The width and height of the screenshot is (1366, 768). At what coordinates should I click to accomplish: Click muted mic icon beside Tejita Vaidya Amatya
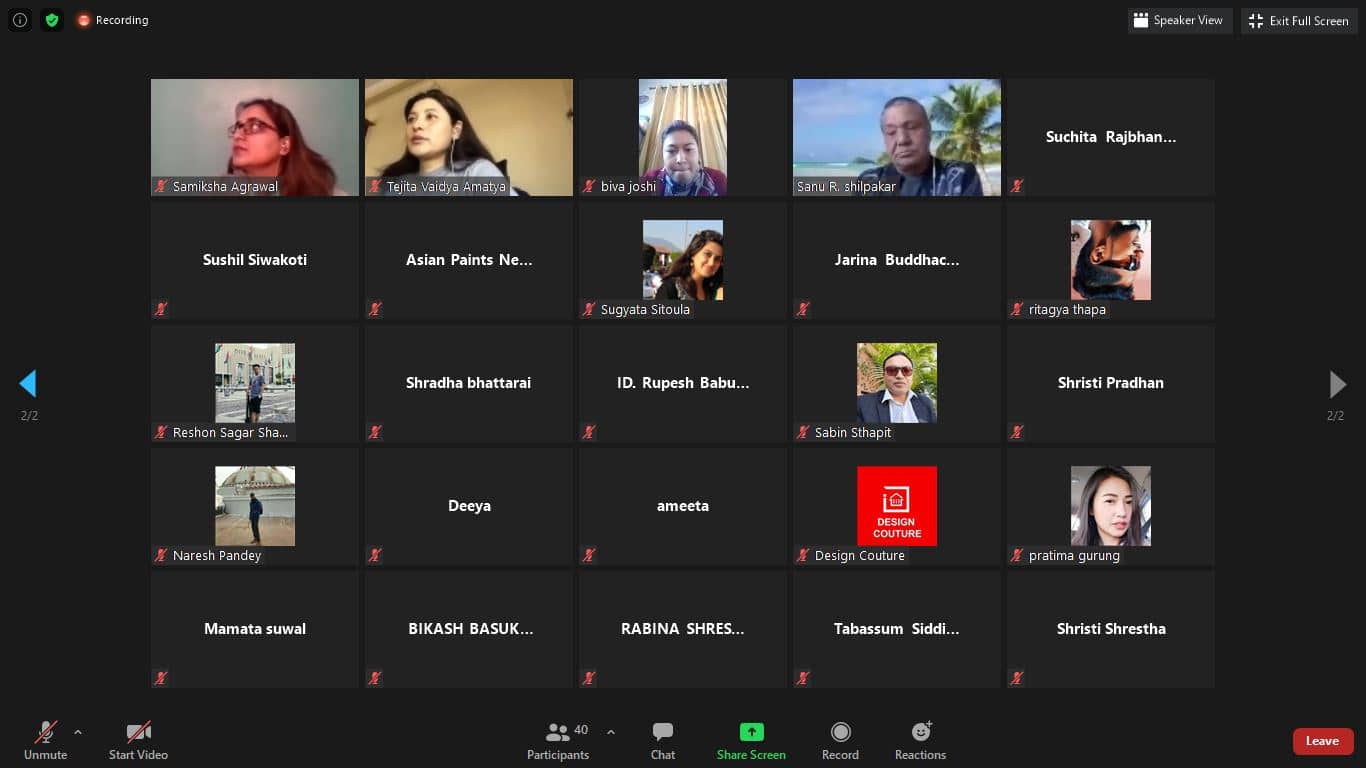click(375, 186)
